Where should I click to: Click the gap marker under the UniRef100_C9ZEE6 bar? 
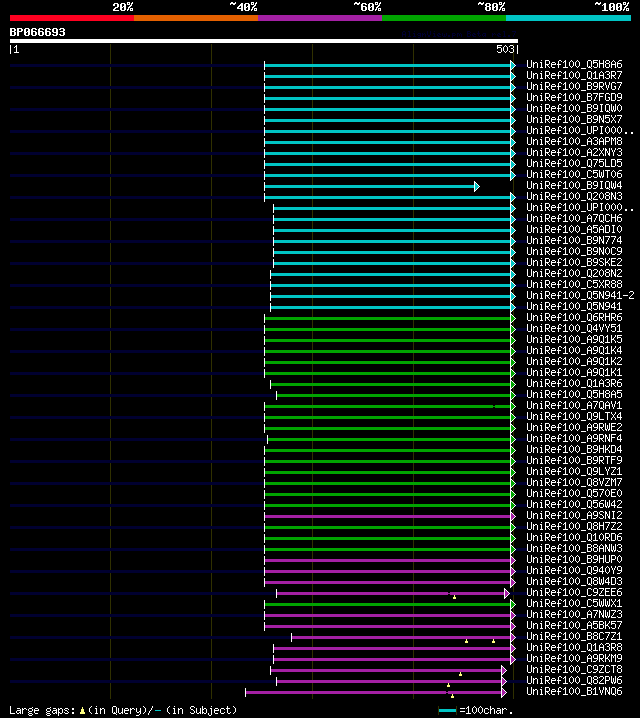[x=454, y=597]
